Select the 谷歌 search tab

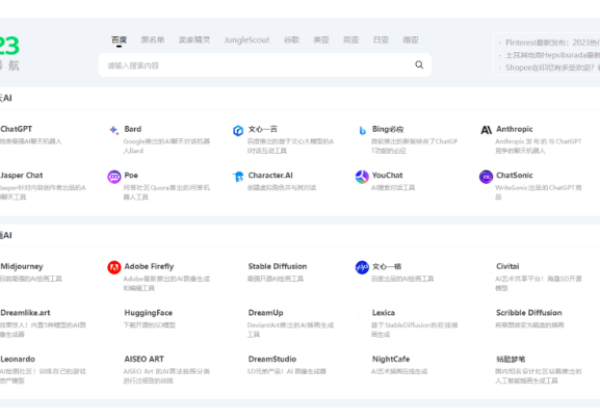292,40
